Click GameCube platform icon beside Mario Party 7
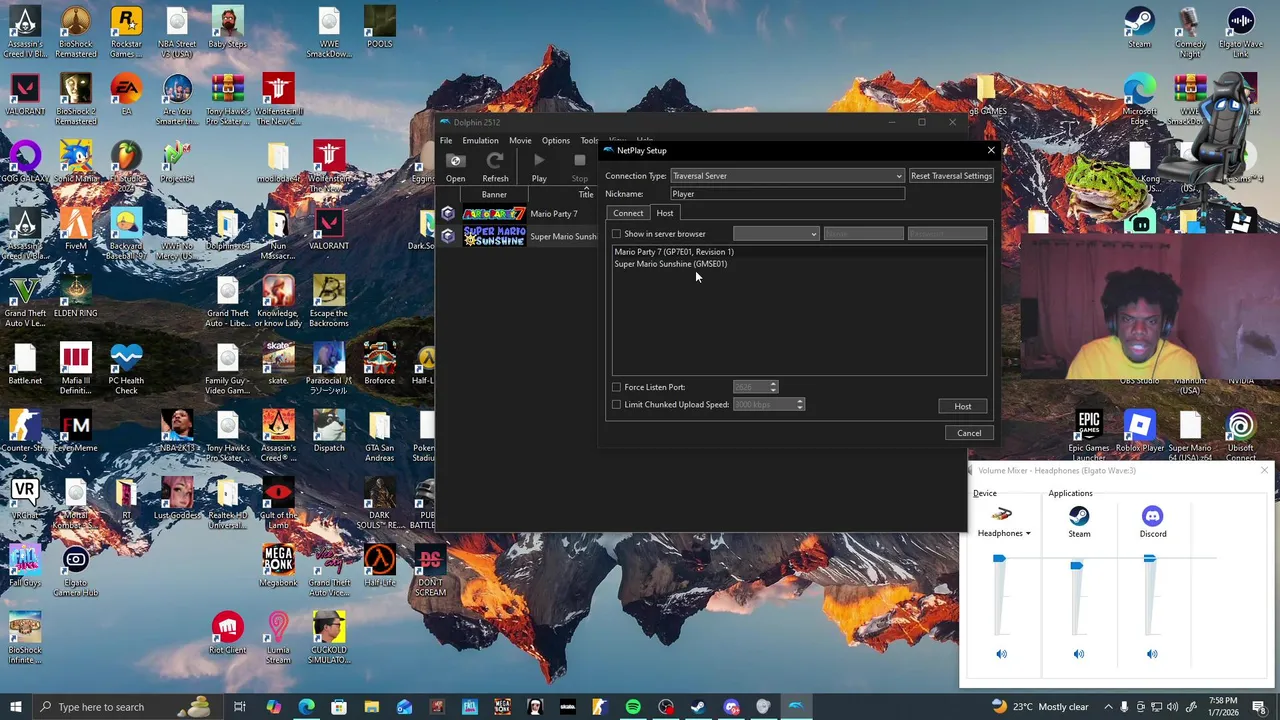The height and width of the screenshot is (720, 1280). click(x=448, y=214)
